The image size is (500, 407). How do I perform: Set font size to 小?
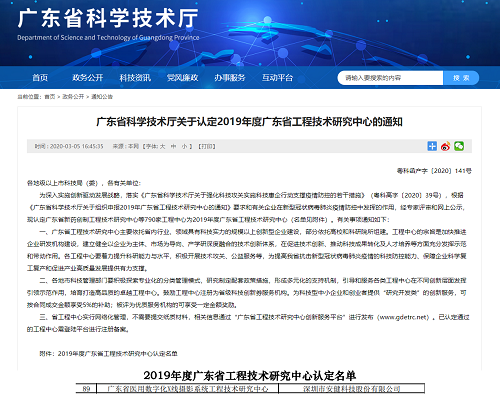pyautogui.click(x=184, y=146)
